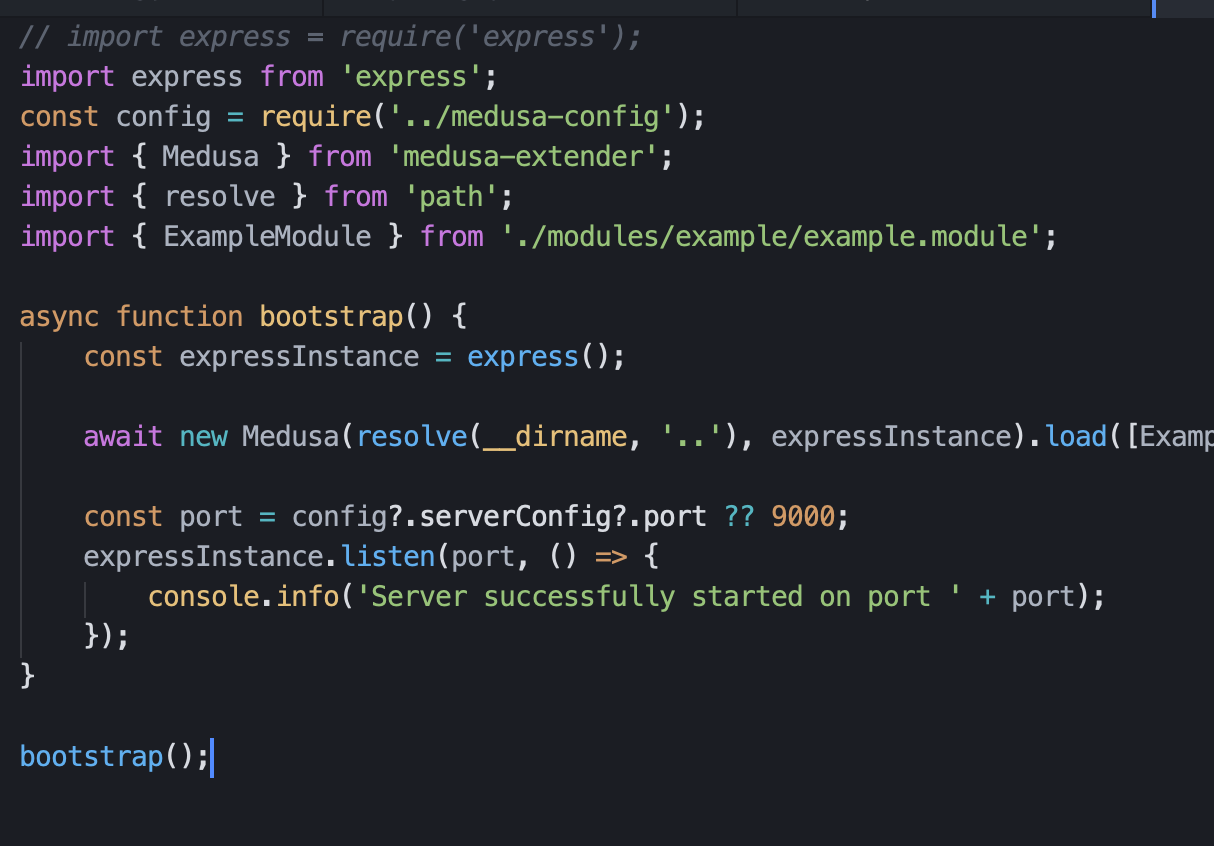Click the 'listen' method call

[x=388, y=556]
